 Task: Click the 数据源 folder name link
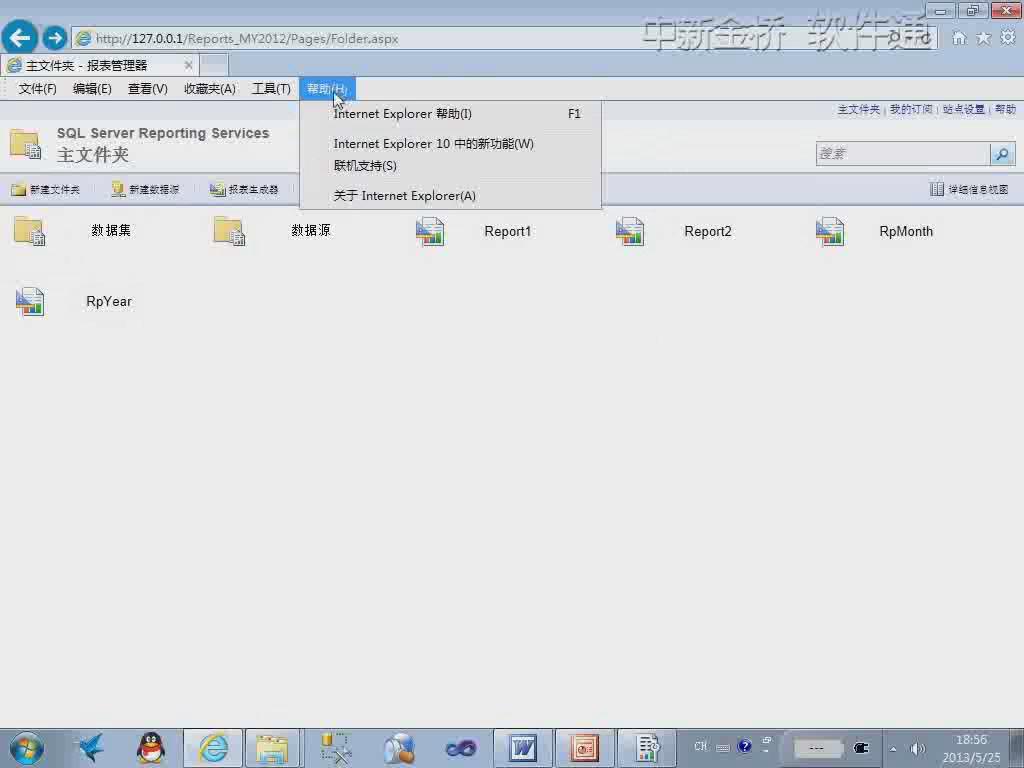(x=311, y=231)
